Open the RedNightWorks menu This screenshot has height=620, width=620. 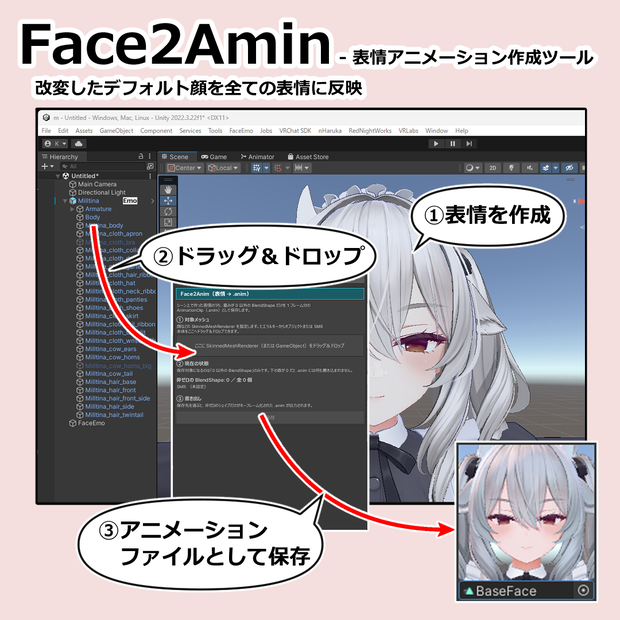[370, 130]
